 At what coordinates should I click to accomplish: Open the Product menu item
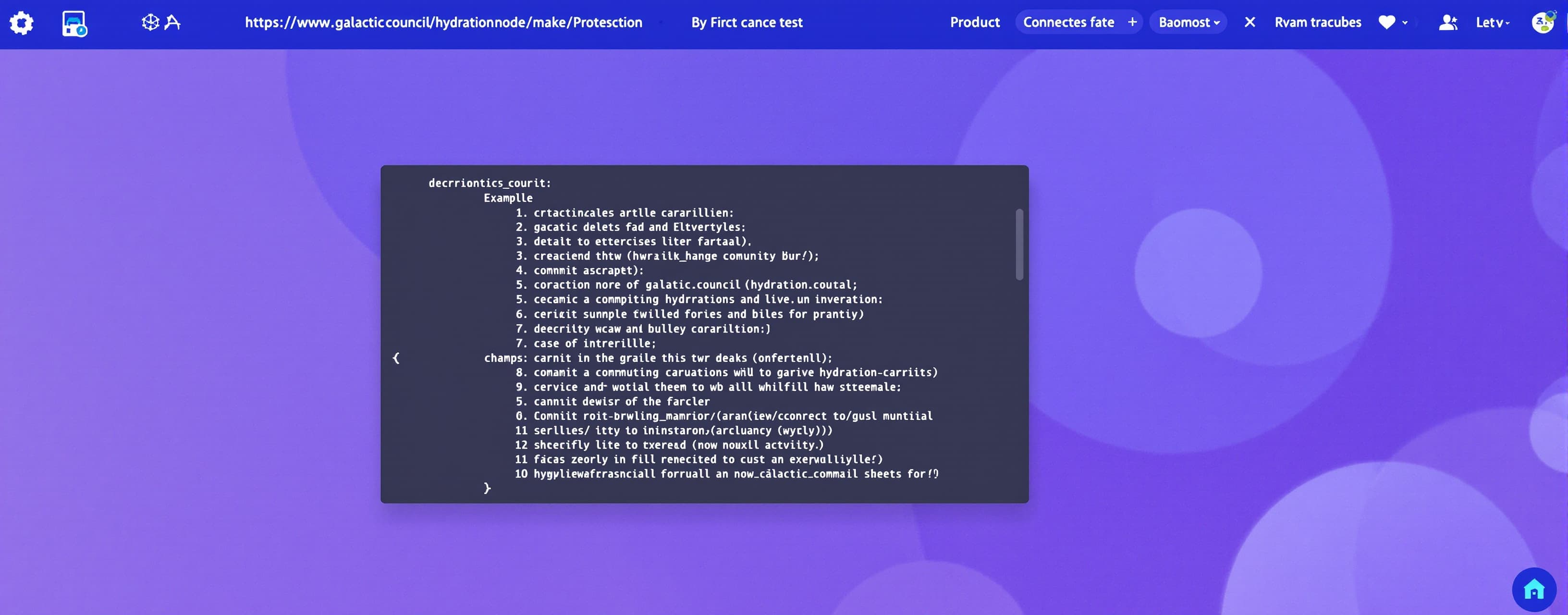pyautogui.click(x=975, y=23)
